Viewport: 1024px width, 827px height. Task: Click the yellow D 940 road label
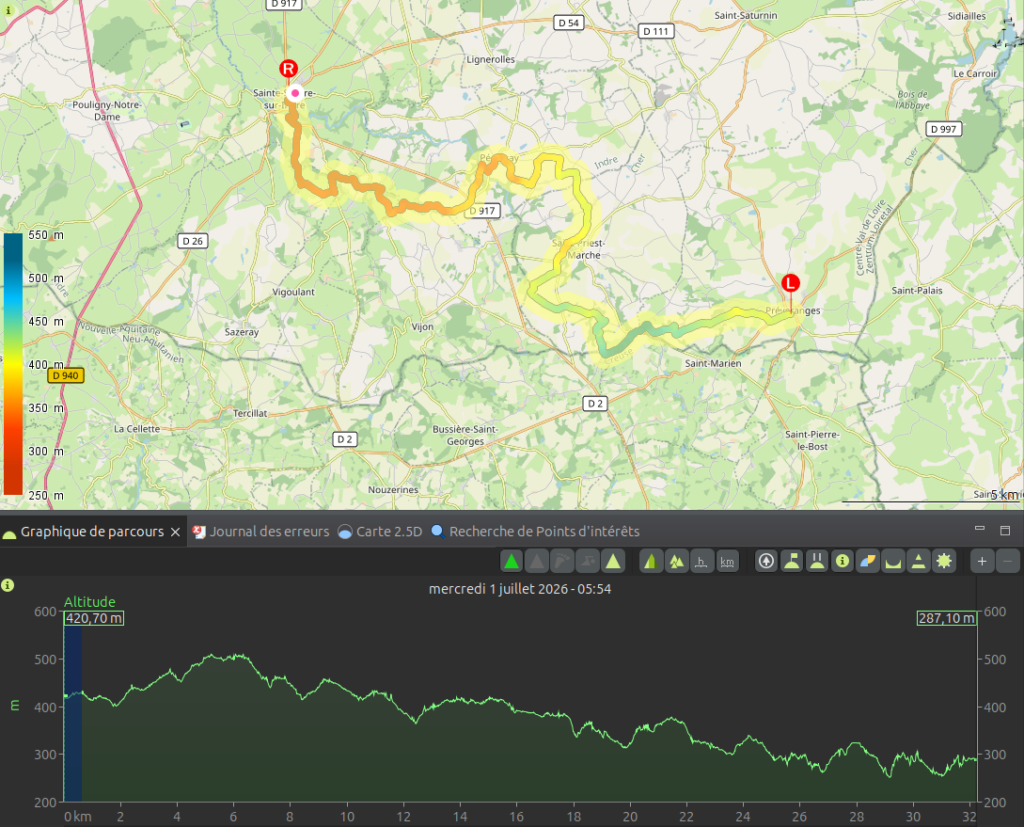pos(65,375)
